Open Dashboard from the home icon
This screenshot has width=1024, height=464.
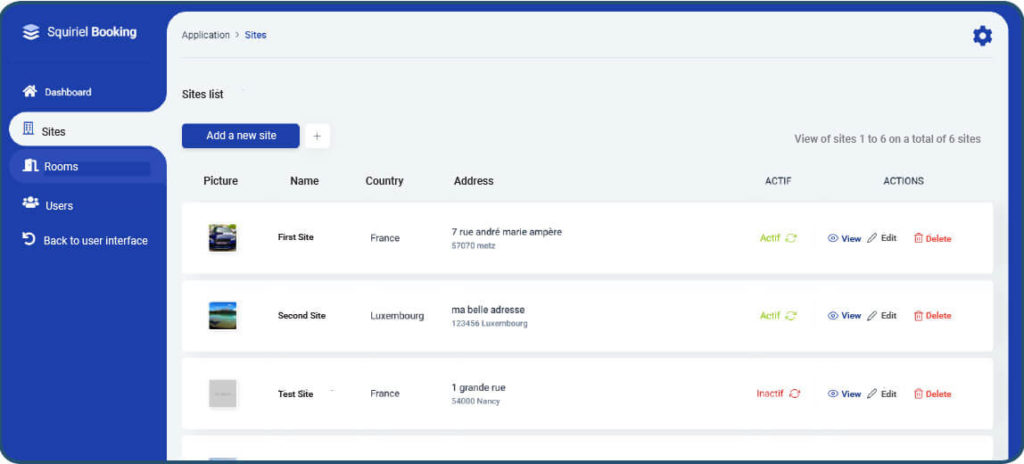pyautogui.click(x=29, y=91)
